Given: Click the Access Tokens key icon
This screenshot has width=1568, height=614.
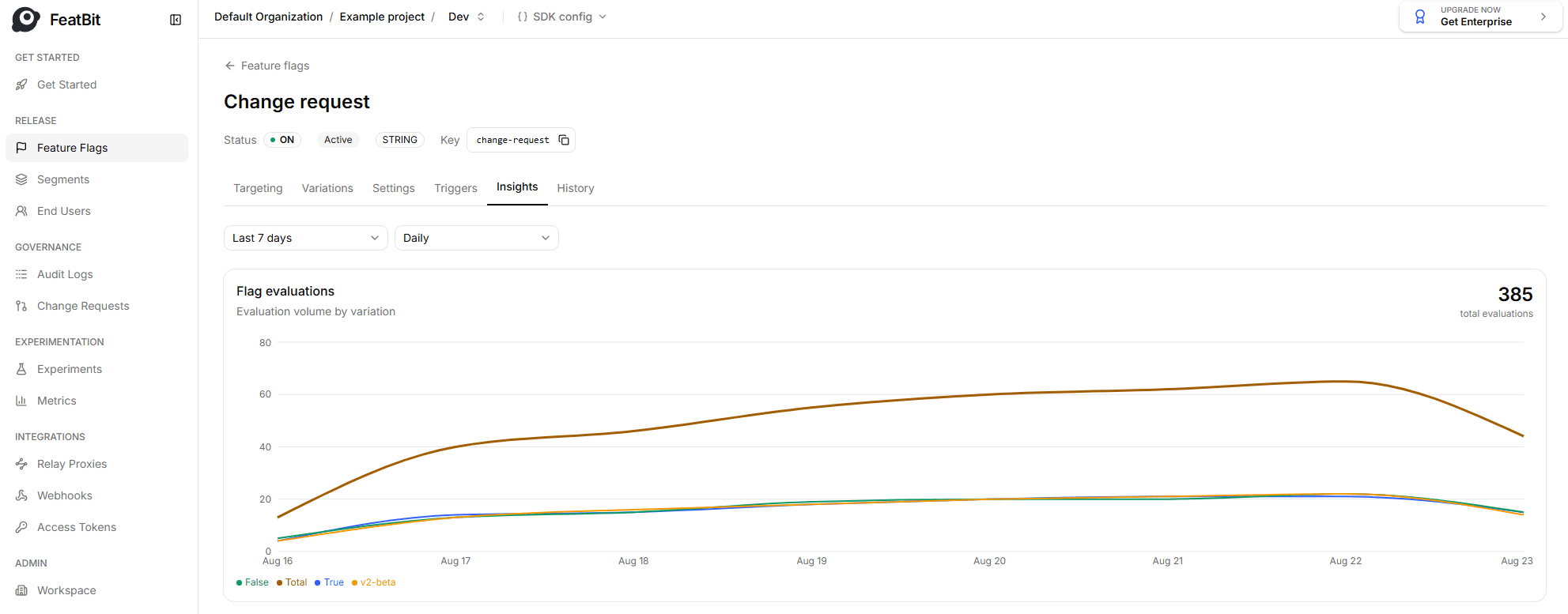Looking at the screenshot, I should (21, 527).
